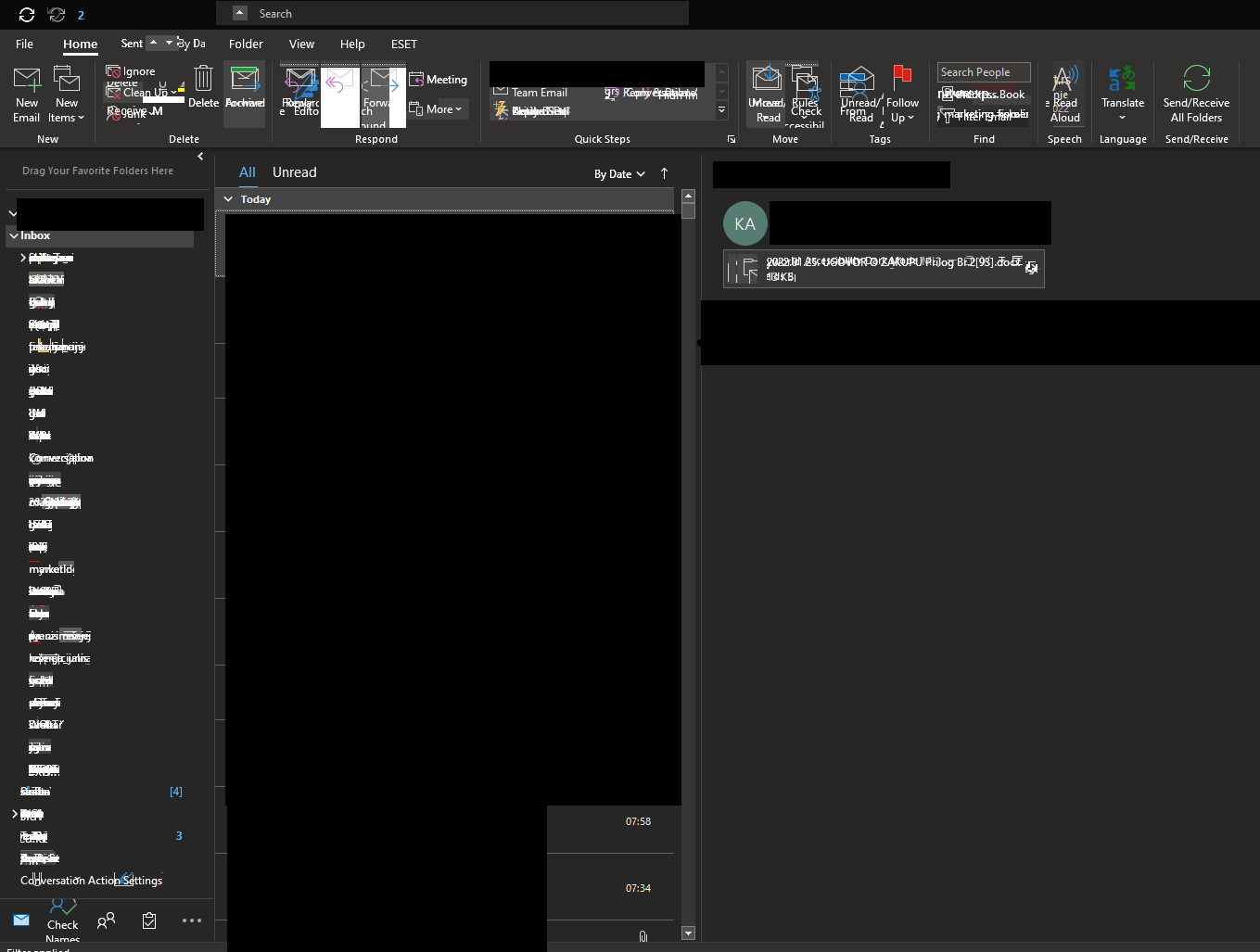Open the New Items dropdown

[x=66, y=95]
